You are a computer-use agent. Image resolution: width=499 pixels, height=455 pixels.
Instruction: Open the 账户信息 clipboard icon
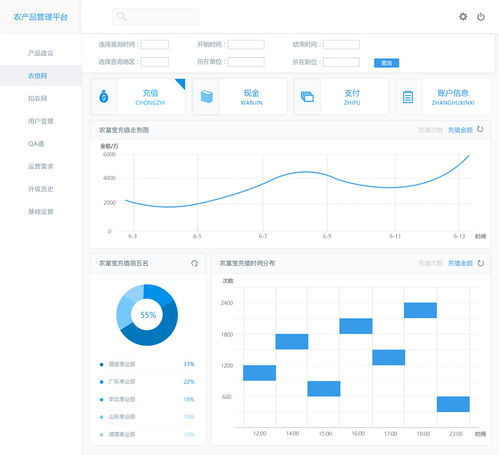408,97
